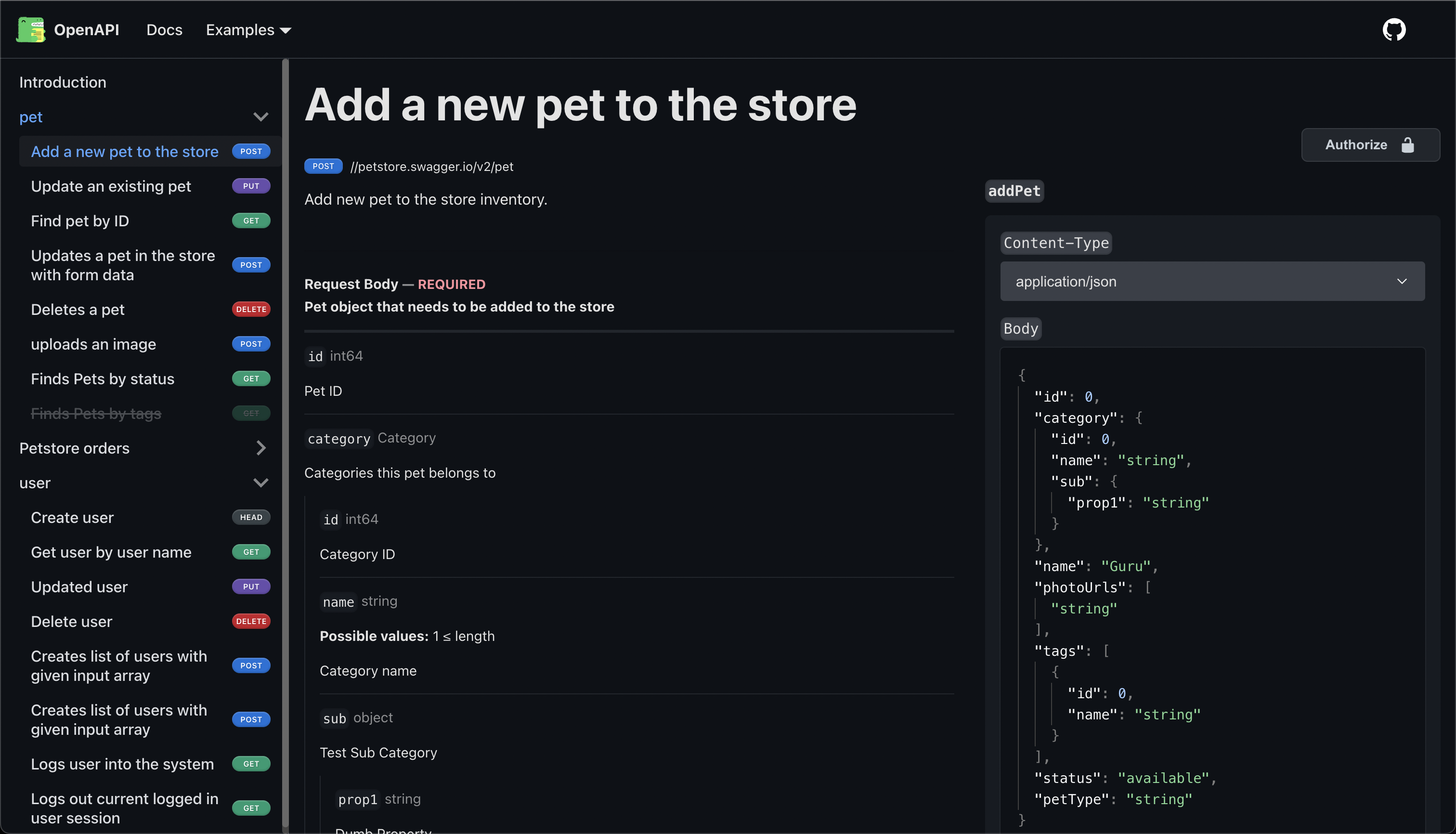Expand the Petstore orders category
The height and width of the screenshot is (834, 1456).
[260, 448]
